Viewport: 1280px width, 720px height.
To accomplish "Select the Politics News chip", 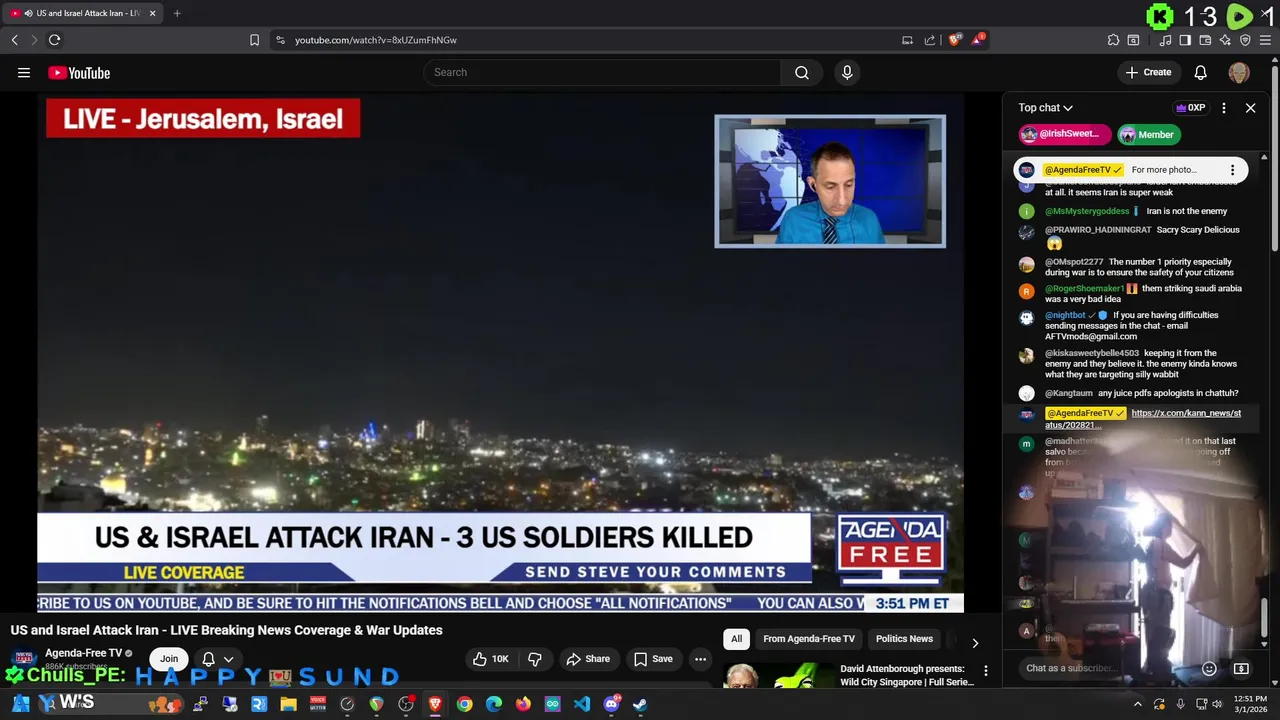I will click(x=904, y=639).
